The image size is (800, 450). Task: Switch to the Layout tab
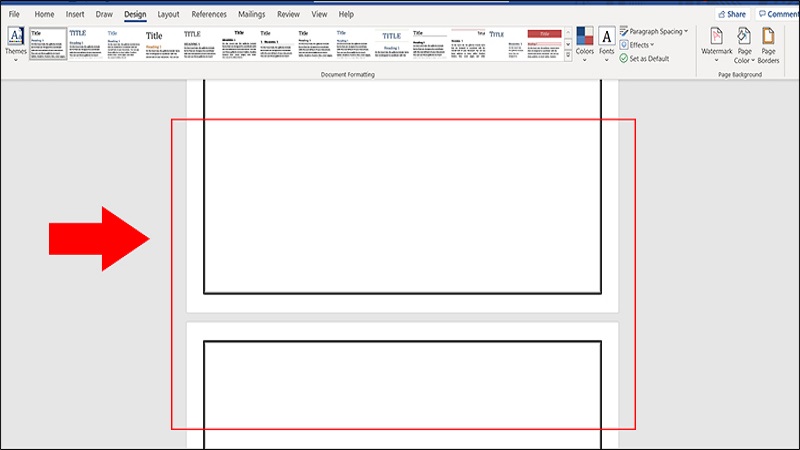pos(169,15)
